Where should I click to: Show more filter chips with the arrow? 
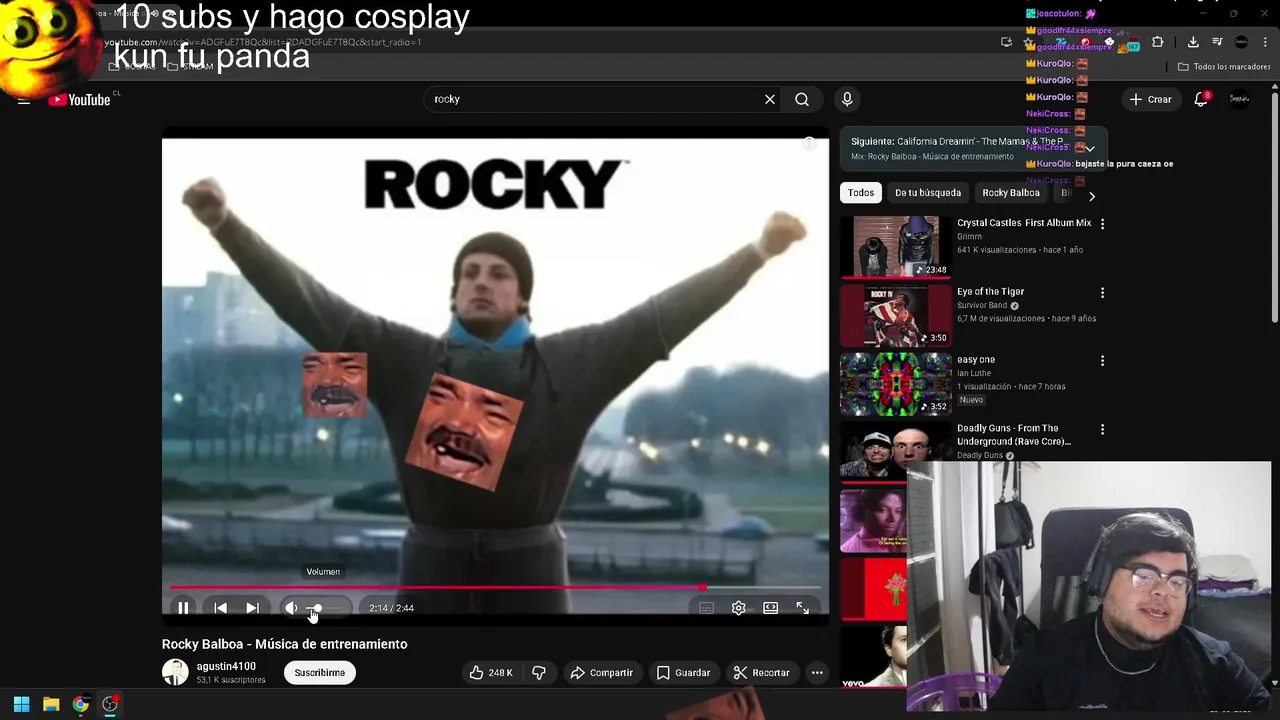1092,196
